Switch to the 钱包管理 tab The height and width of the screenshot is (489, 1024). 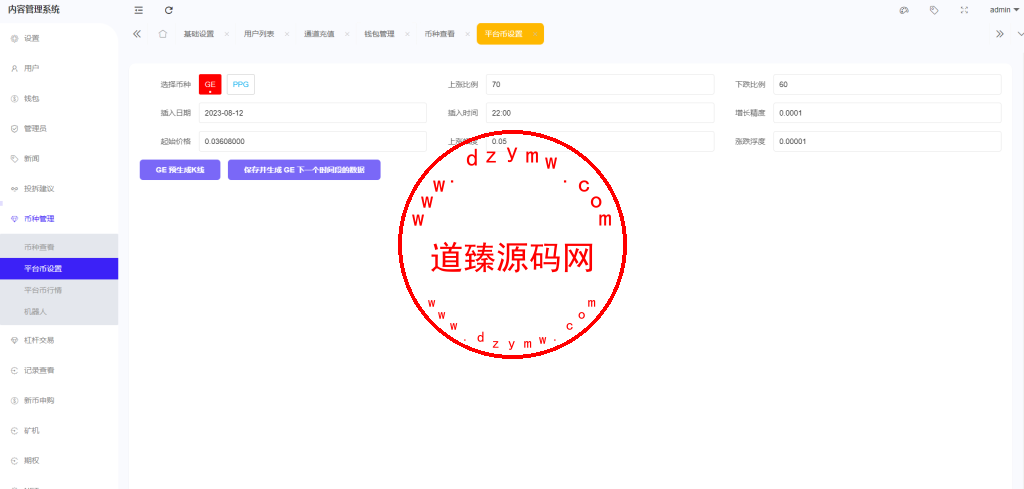tap(379, 34)
